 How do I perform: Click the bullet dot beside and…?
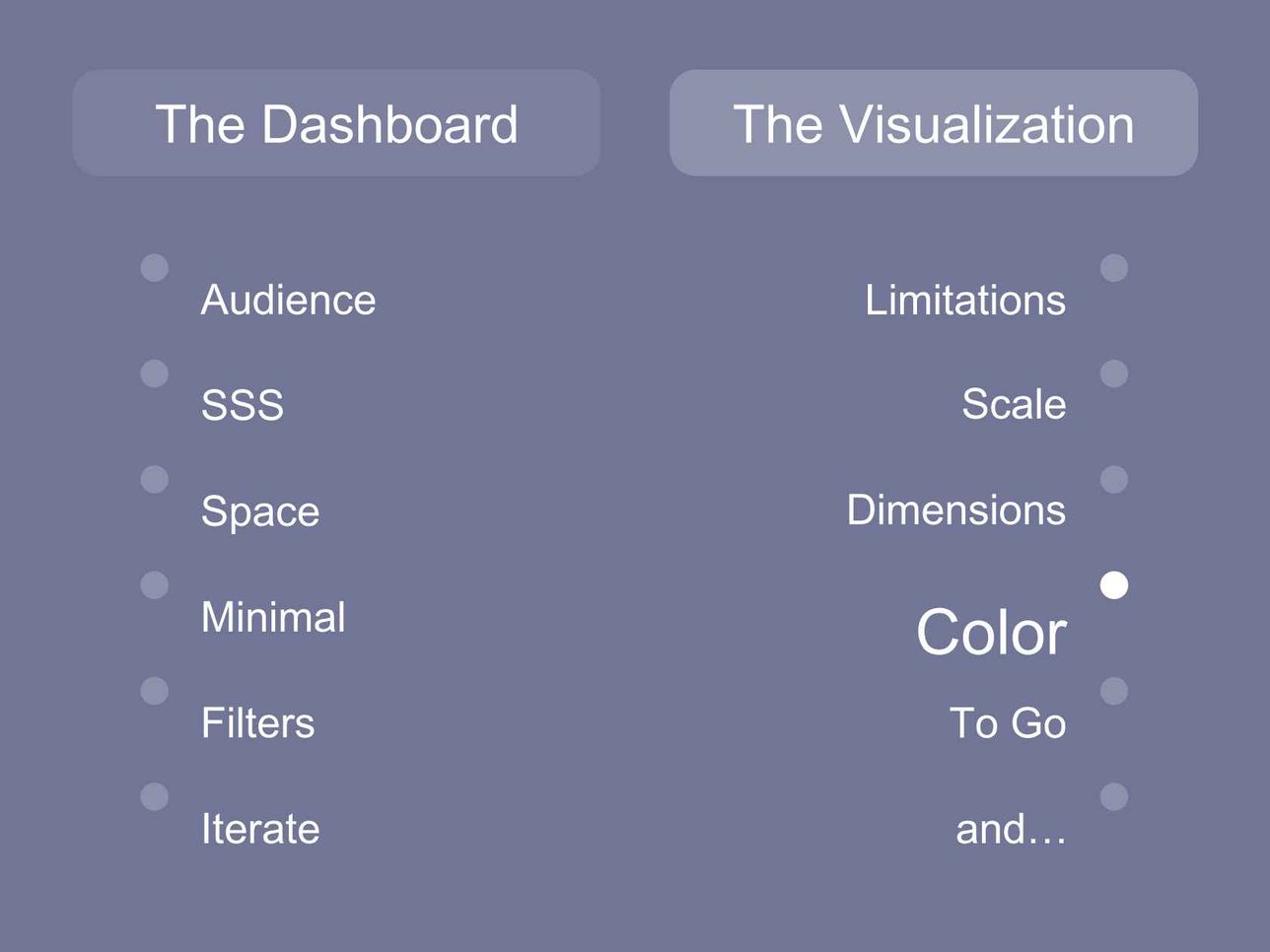pyautogui.click(x=1114, y=796)
